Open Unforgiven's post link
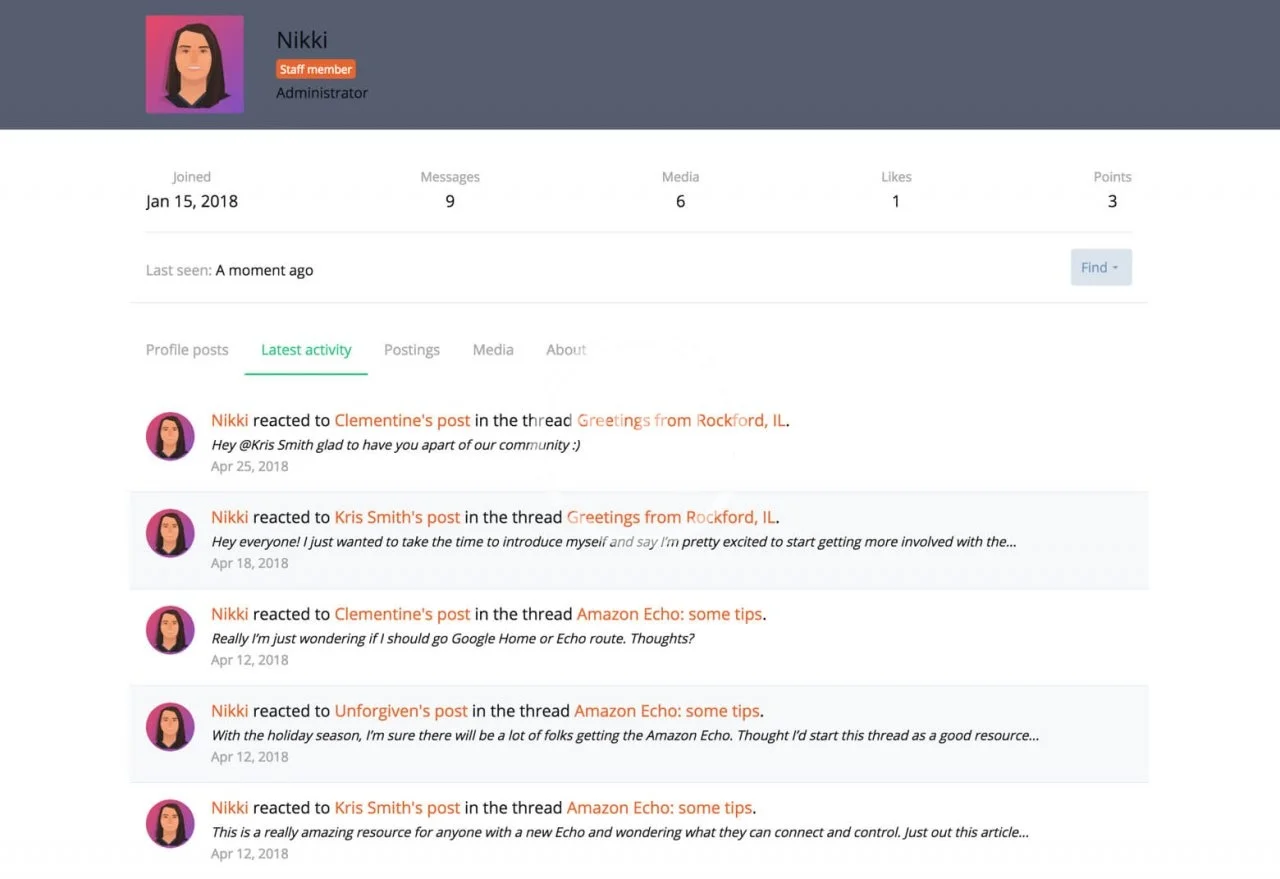 coord(401,712)
